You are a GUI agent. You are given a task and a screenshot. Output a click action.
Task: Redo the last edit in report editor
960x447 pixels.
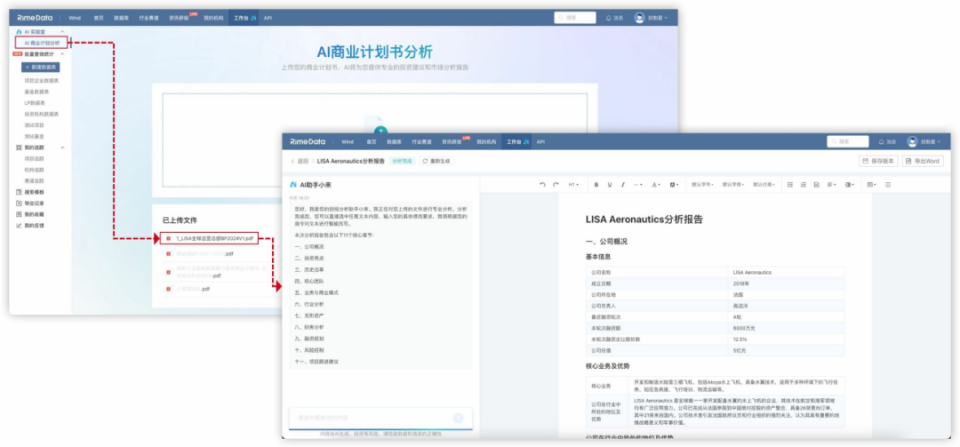(556, 184)
